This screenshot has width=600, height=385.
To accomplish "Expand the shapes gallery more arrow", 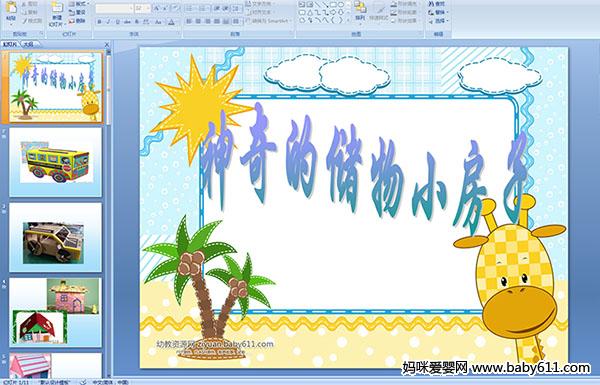I will click(348, 20).
